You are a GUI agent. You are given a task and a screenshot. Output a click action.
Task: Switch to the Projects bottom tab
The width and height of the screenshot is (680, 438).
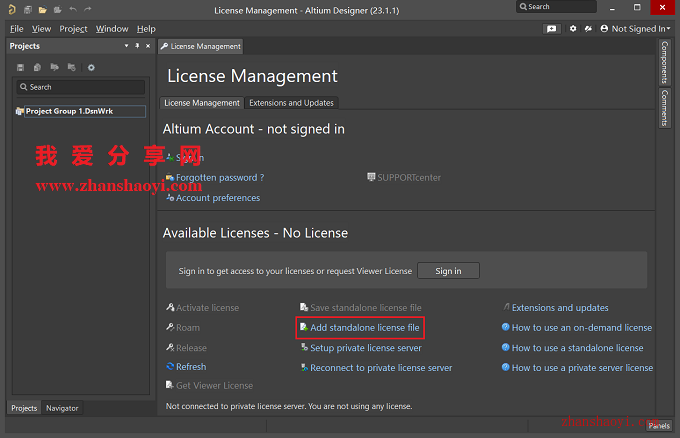pos(24,408)
